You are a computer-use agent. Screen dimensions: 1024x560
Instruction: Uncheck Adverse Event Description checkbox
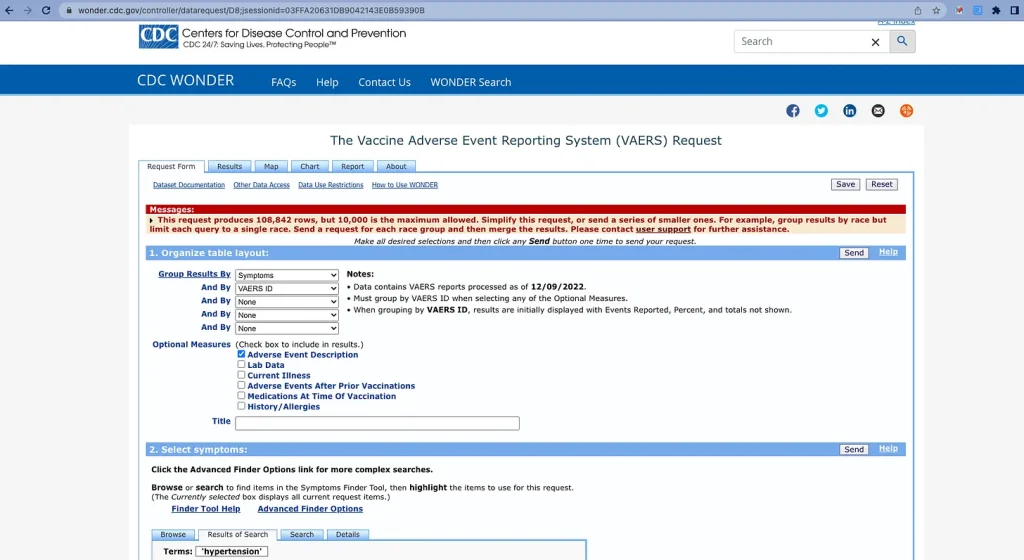[241, 354]
